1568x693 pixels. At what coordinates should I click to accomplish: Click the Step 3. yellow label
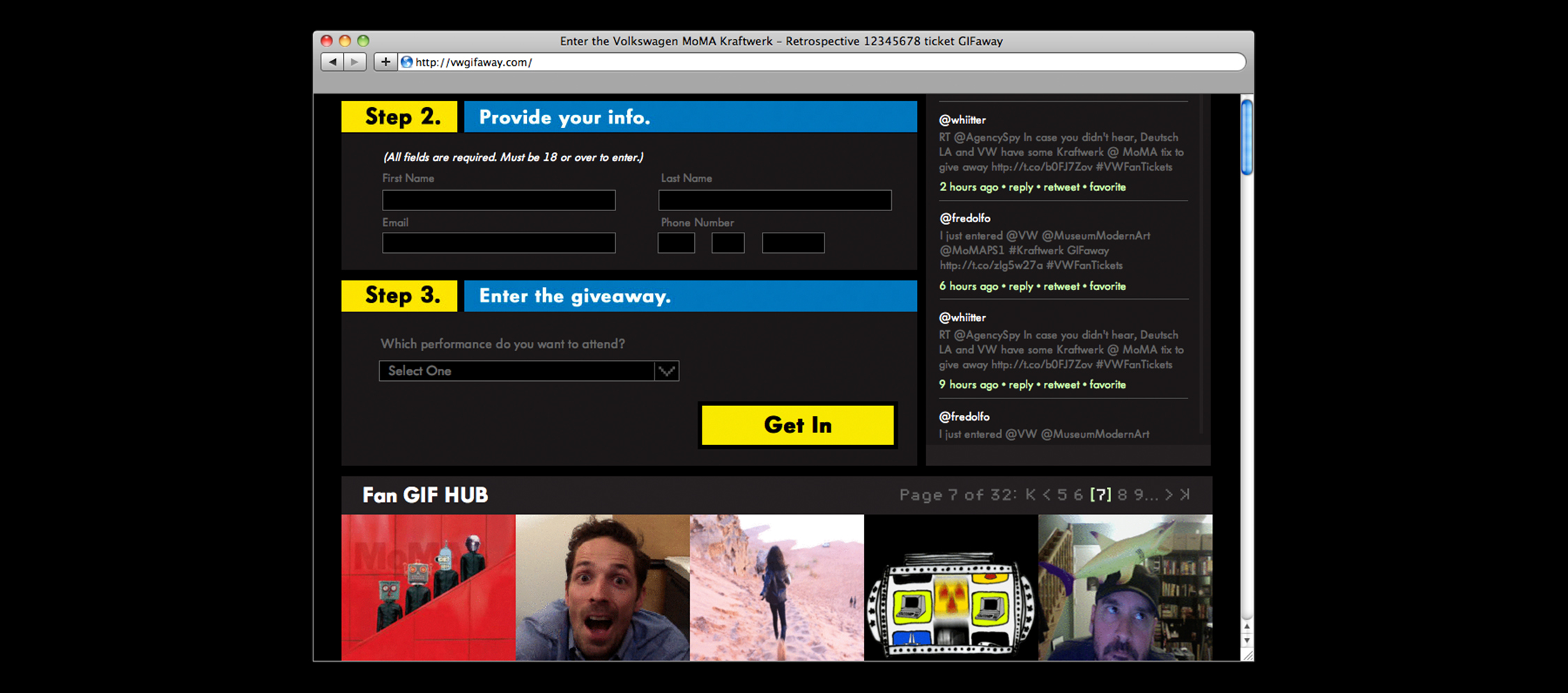(399, 296)
